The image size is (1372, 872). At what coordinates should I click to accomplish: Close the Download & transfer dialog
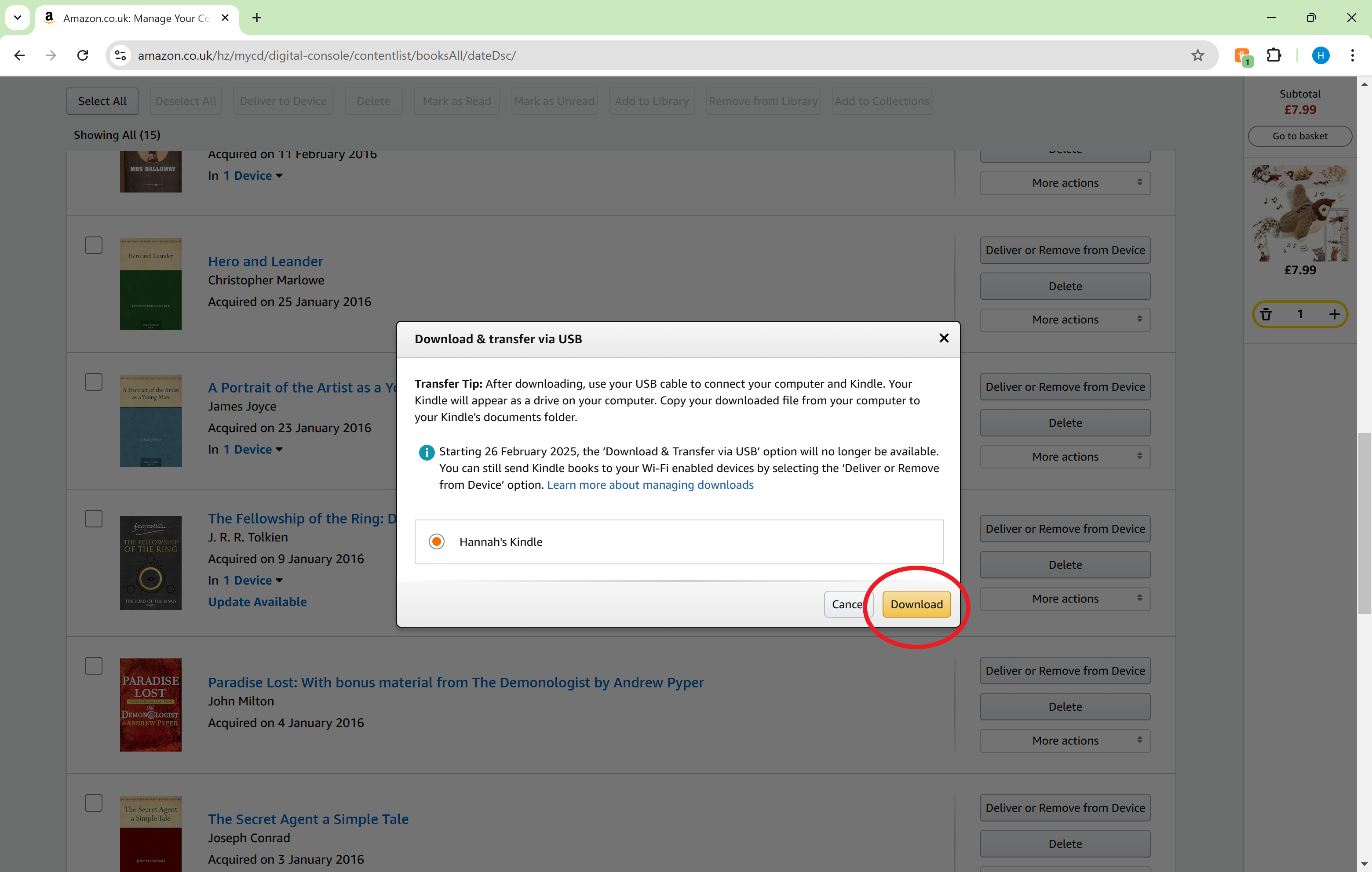[944, 338]
